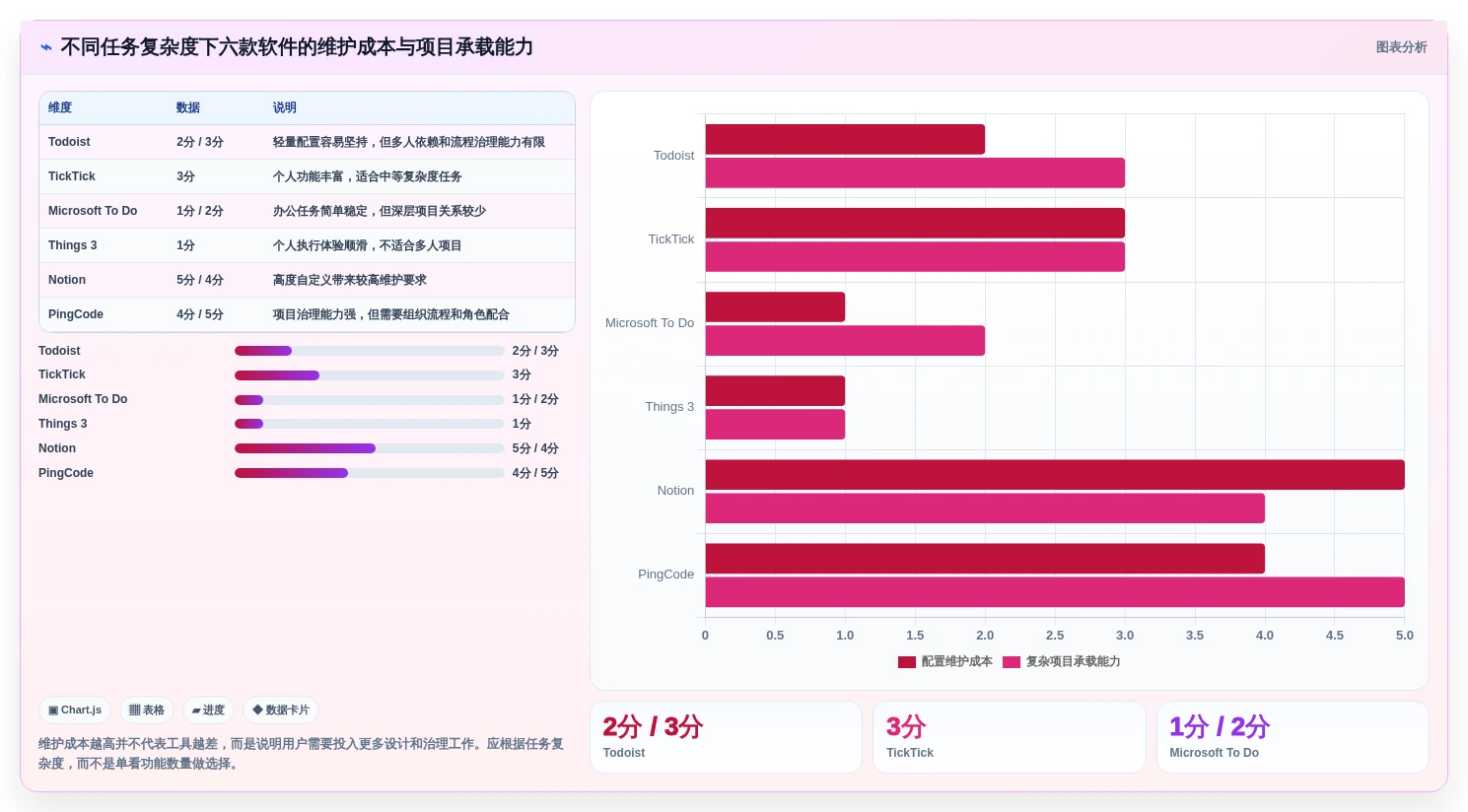Select the Things 3 table row name

coord(73,245)
